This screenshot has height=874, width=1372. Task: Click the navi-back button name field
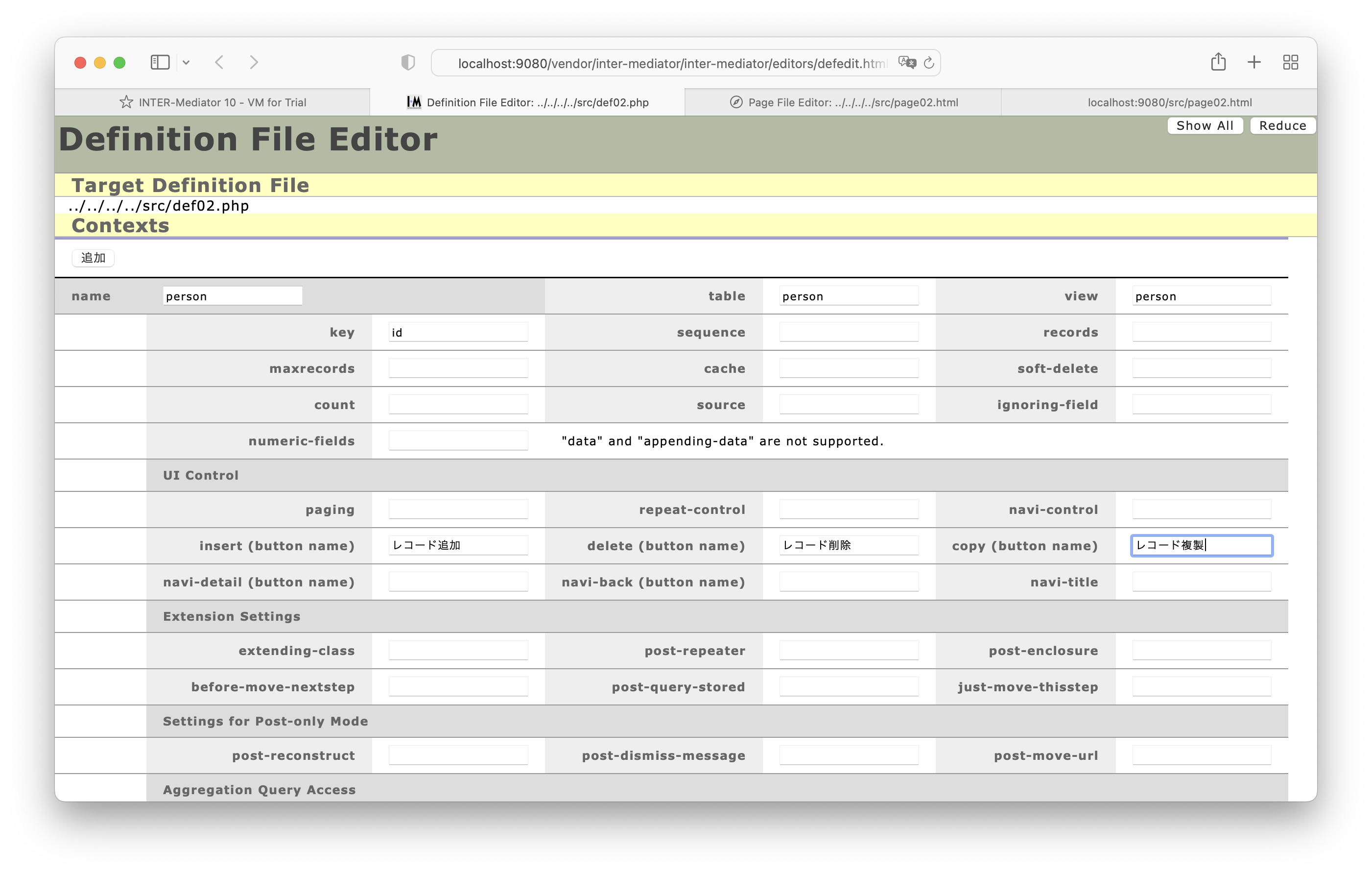[x=849, y=582]
